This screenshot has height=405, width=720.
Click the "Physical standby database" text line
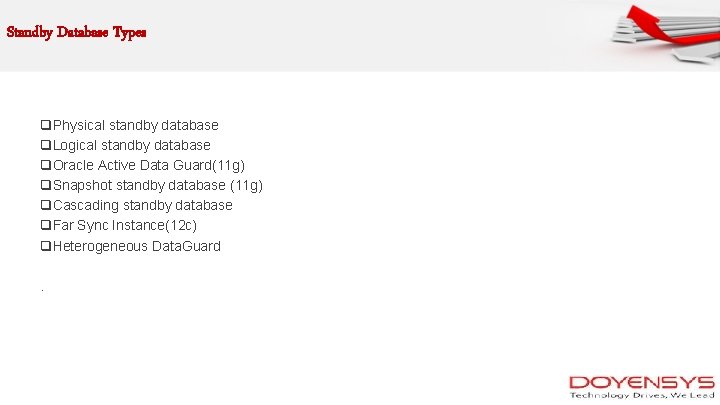tap(135, 125)
